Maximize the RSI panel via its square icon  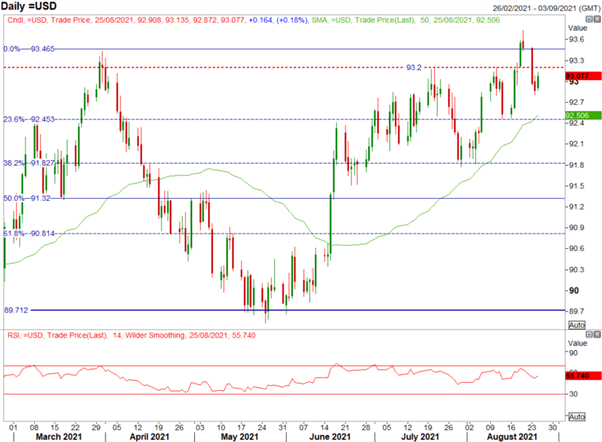point(589,334)
